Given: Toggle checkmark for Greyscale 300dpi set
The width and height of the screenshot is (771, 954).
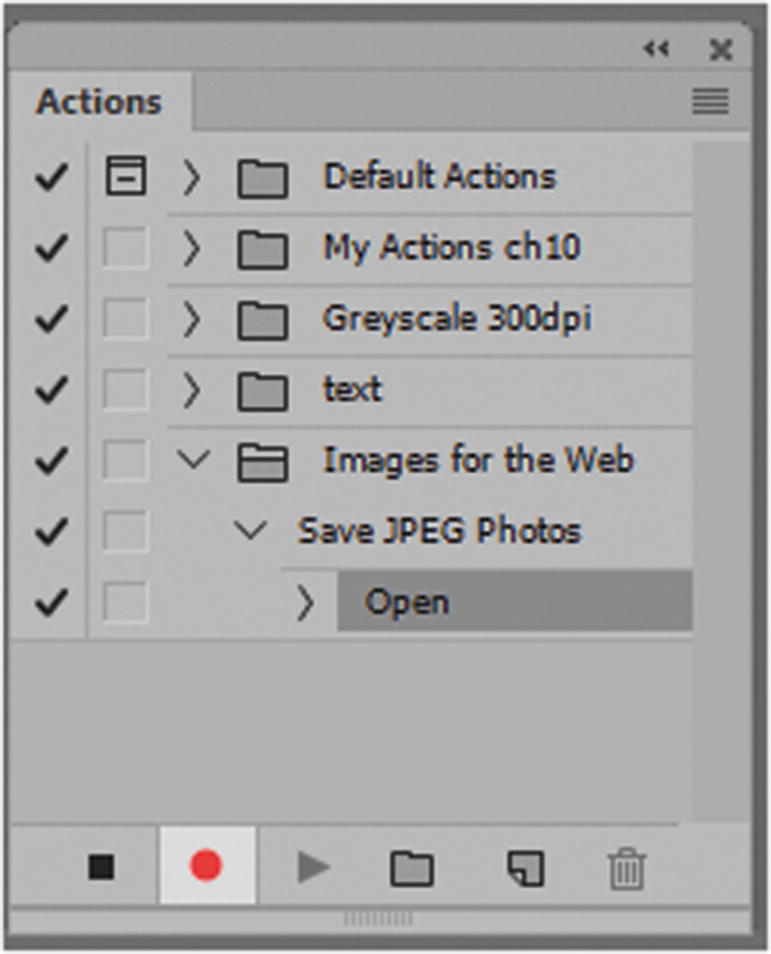Looking at the screenshot, I should (x=50, y=319).
